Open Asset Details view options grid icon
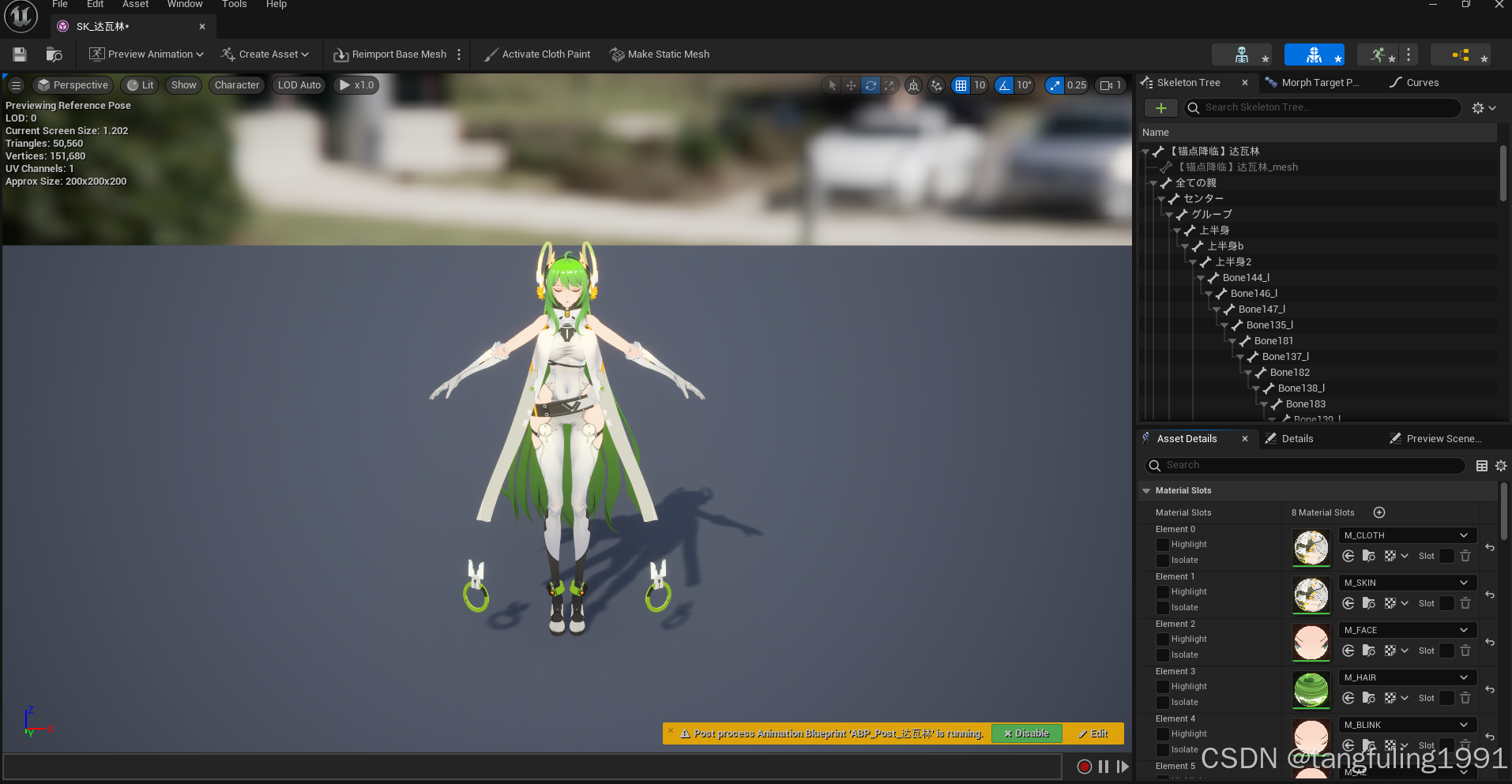This screenshot has width=1512, height=784. pyautogui.click(x=1482, y=466)
